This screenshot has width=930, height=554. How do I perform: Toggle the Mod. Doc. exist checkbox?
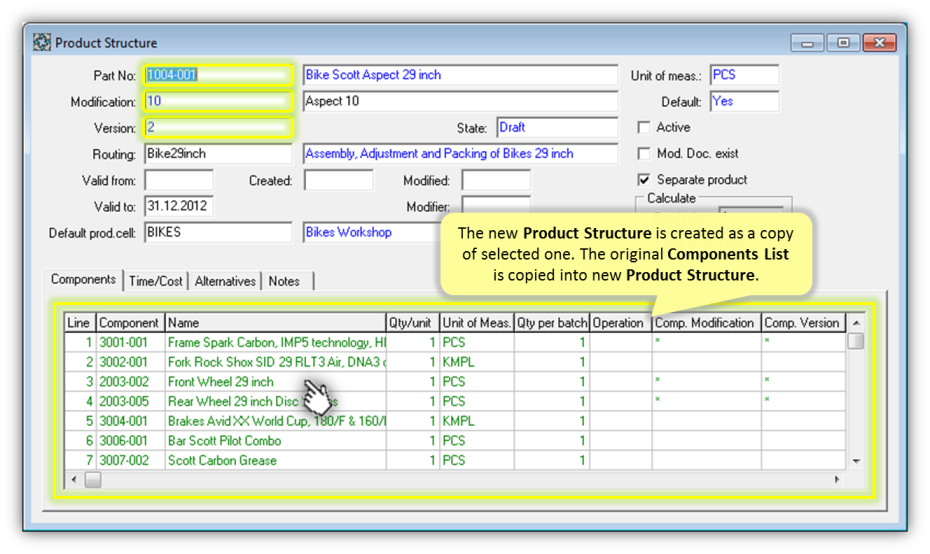tap(644, 154)
